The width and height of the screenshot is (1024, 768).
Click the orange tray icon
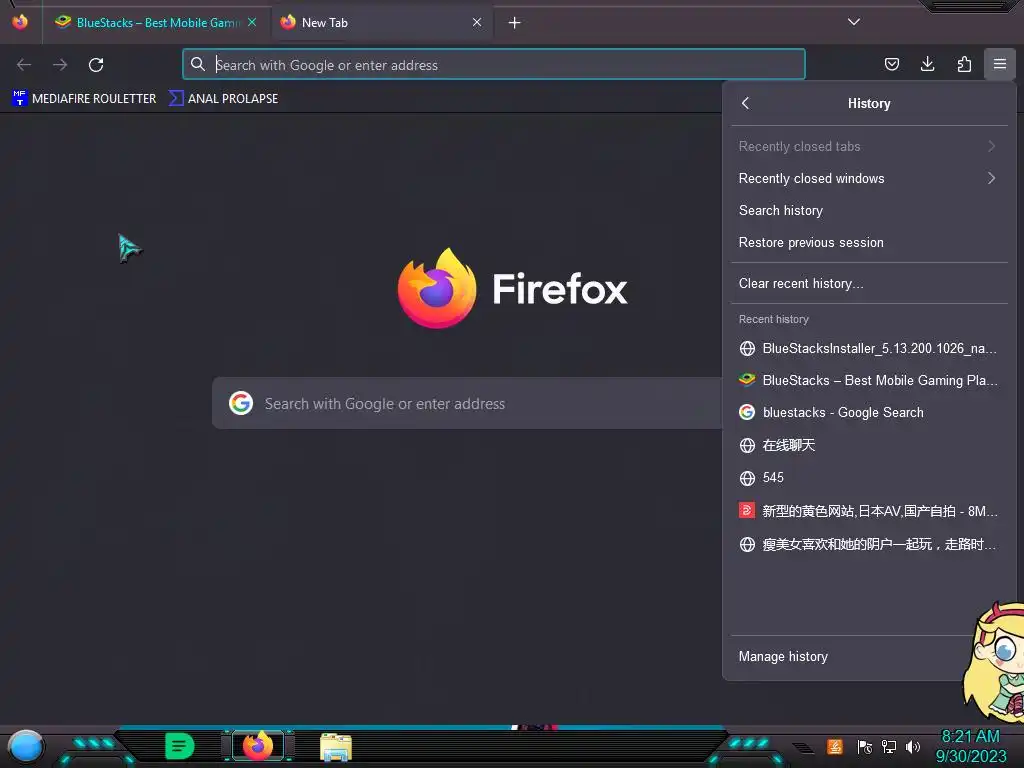(x=835, y=746)
